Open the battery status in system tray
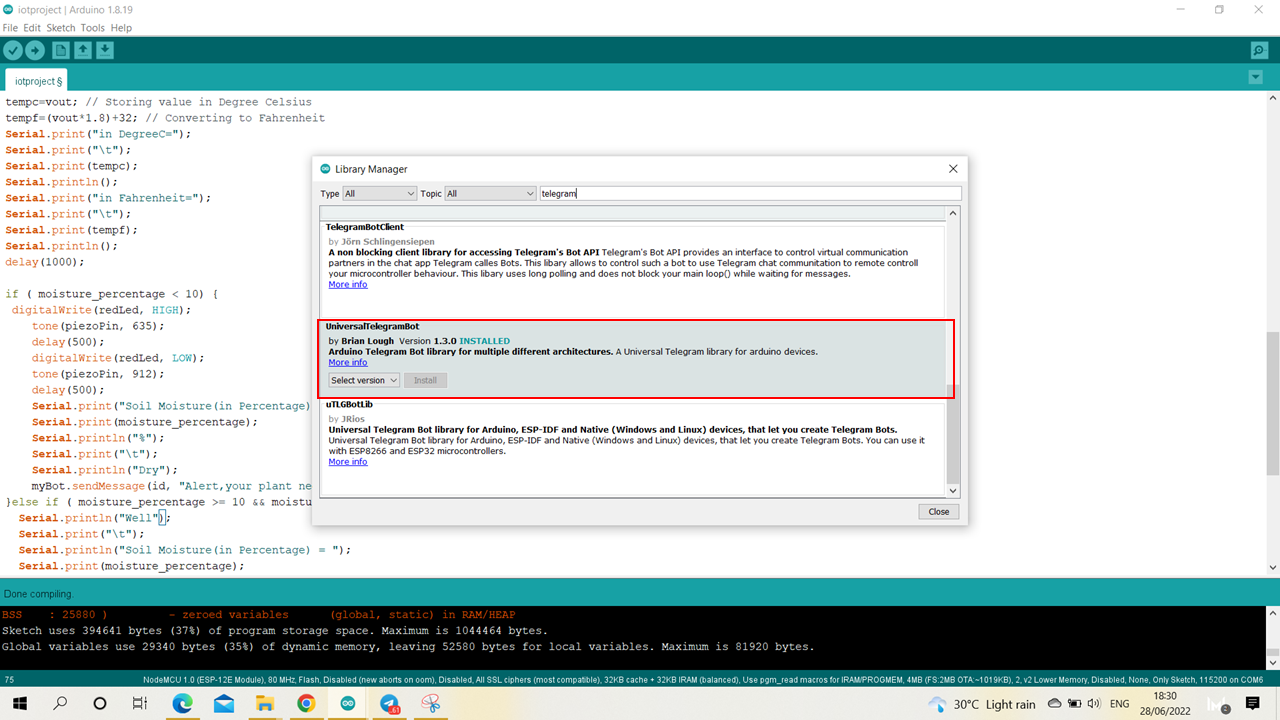Screen dimensions: 1280x720 tap(1075, 704)
